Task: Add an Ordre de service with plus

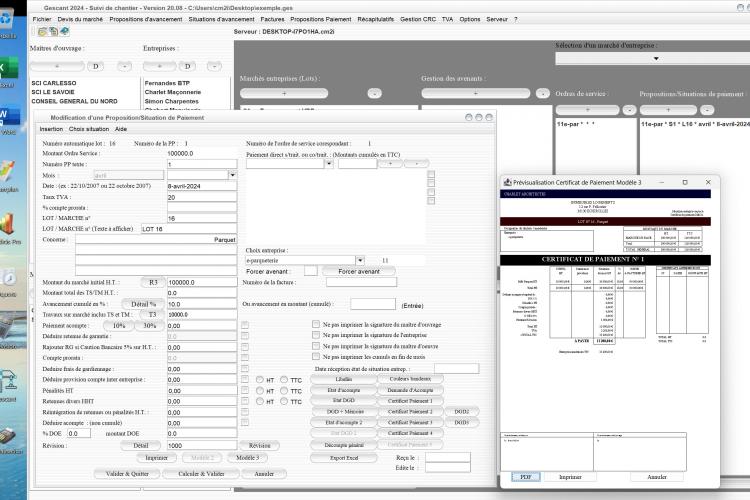Action: coord(587,110)
